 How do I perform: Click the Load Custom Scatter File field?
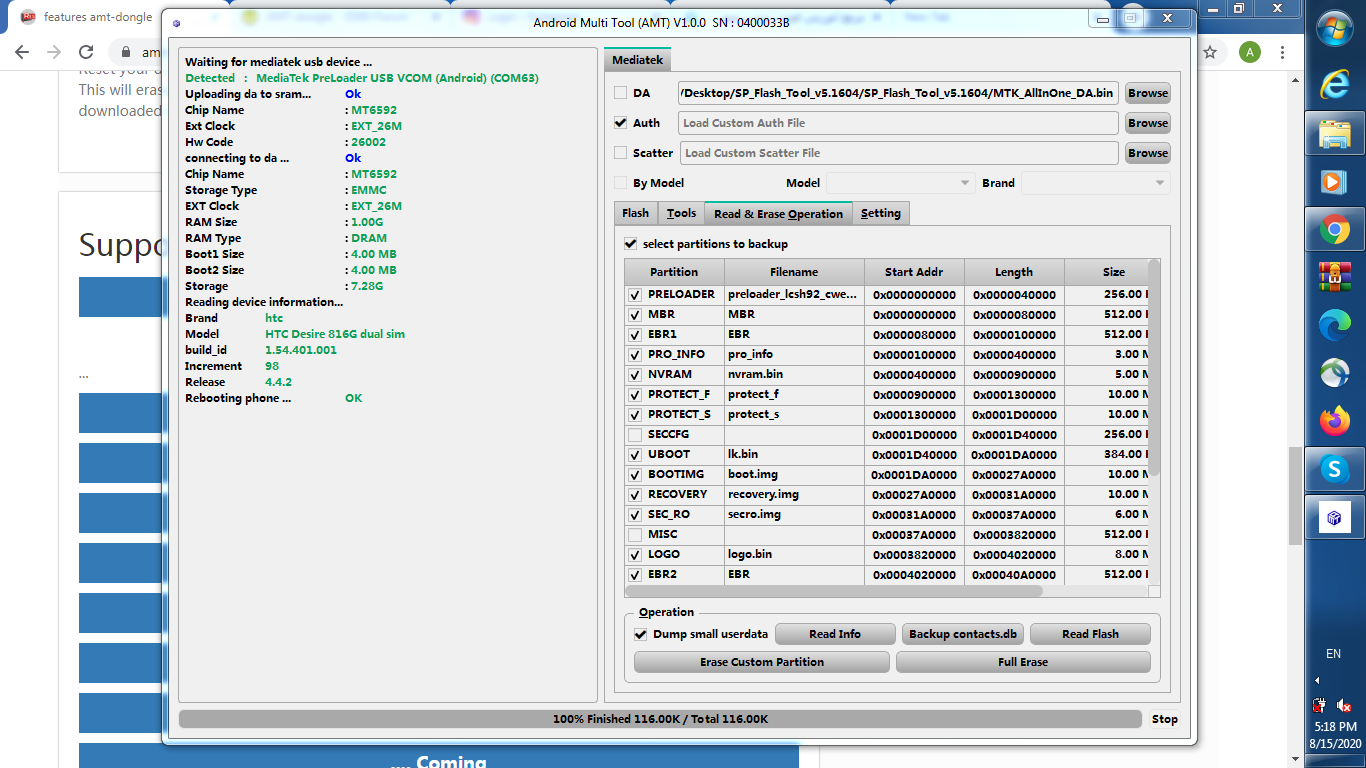(x=899, y=153)
